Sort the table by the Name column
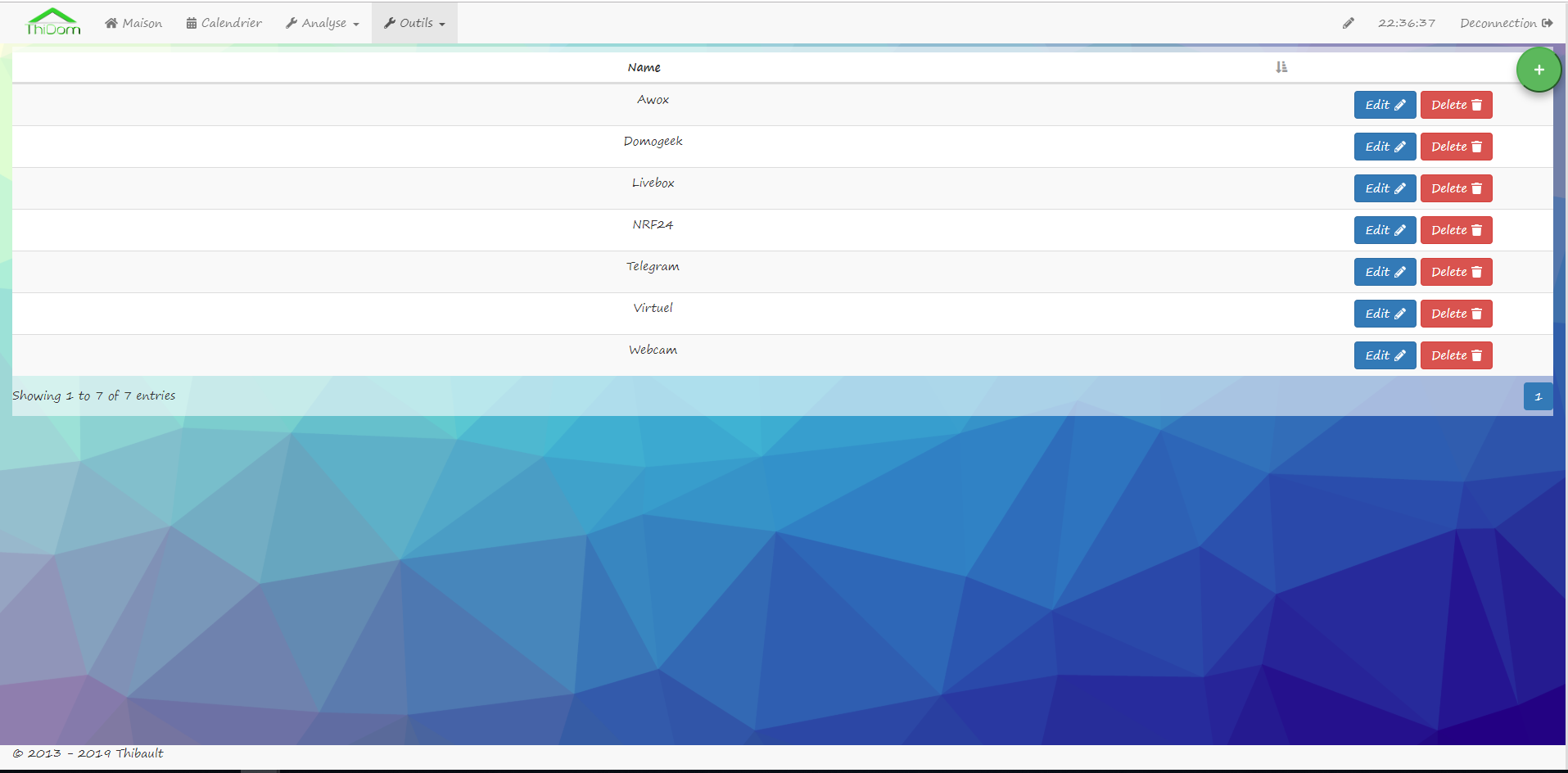Image resolution: width=1568 pixels, height=773 pixels. click(1281, 67)
